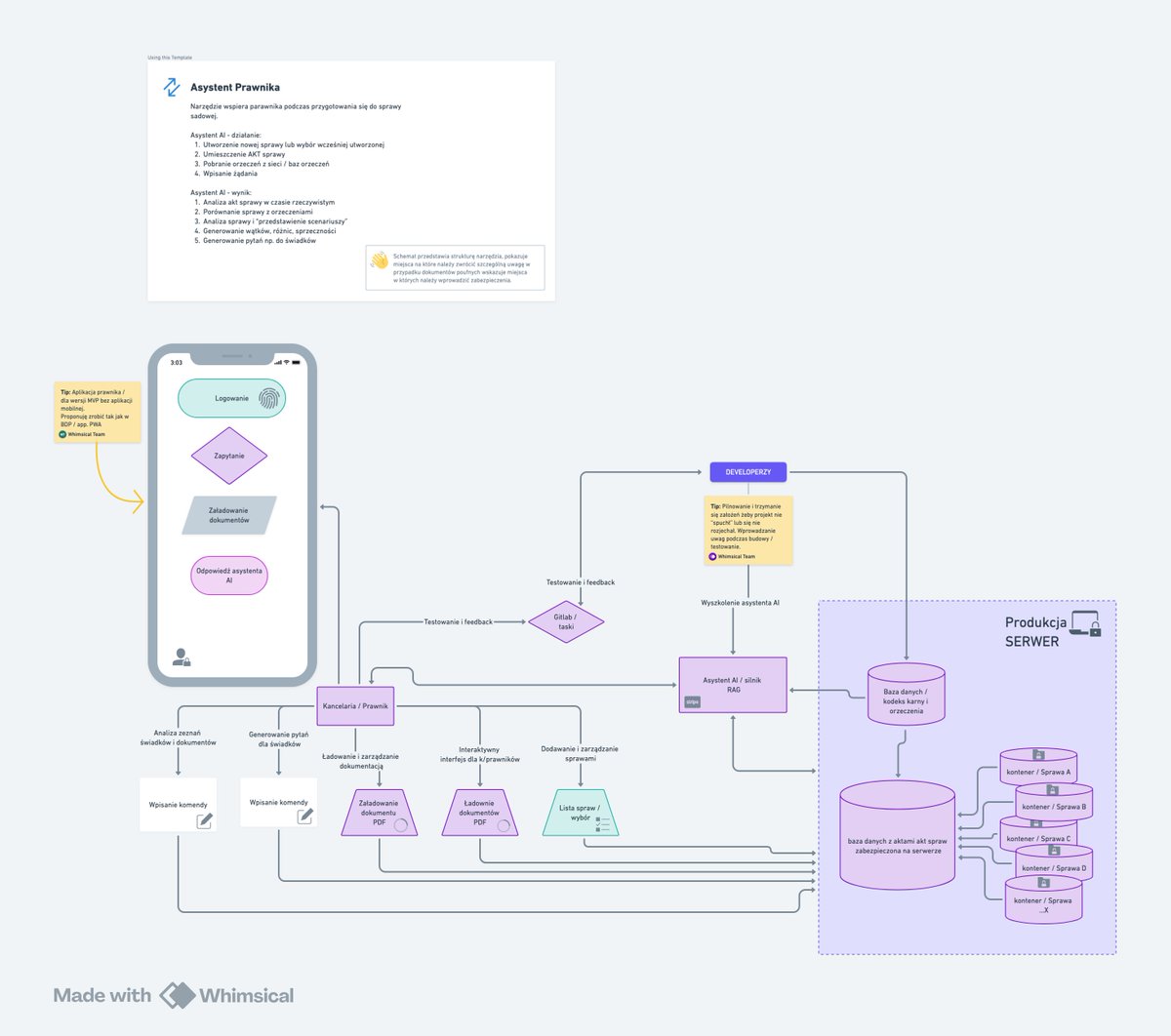Click the Testowanie i feedback label left of Gitlab
The image size is (1171, 1036).
point(459,621)
